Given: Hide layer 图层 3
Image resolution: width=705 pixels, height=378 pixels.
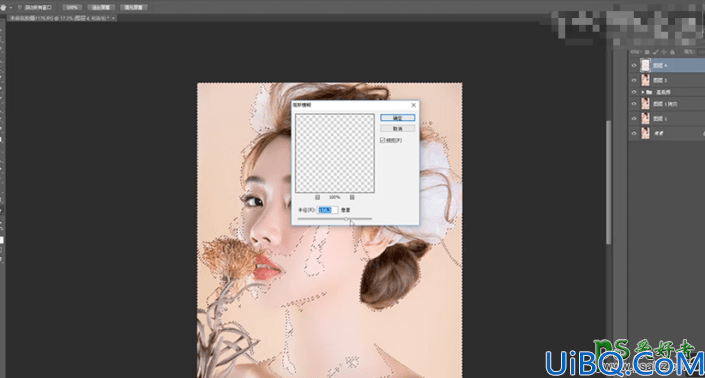Looking at the screenshot, I should click(634, 80).
